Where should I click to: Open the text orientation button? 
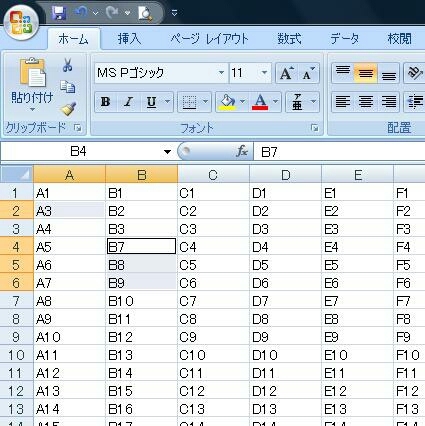(415, 73)
